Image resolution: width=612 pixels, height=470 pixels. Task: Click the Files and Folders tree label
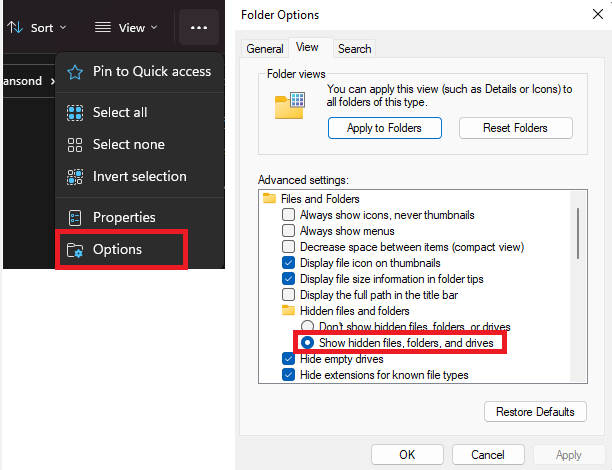pos(320,199)
